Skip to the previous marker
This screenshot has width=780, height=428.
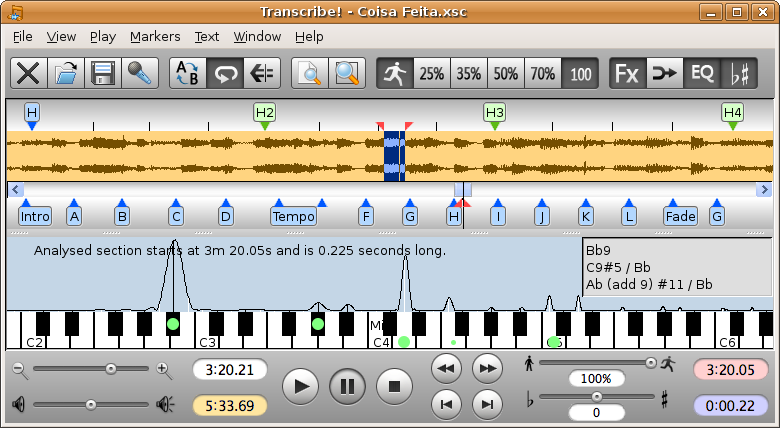[446, 405]
